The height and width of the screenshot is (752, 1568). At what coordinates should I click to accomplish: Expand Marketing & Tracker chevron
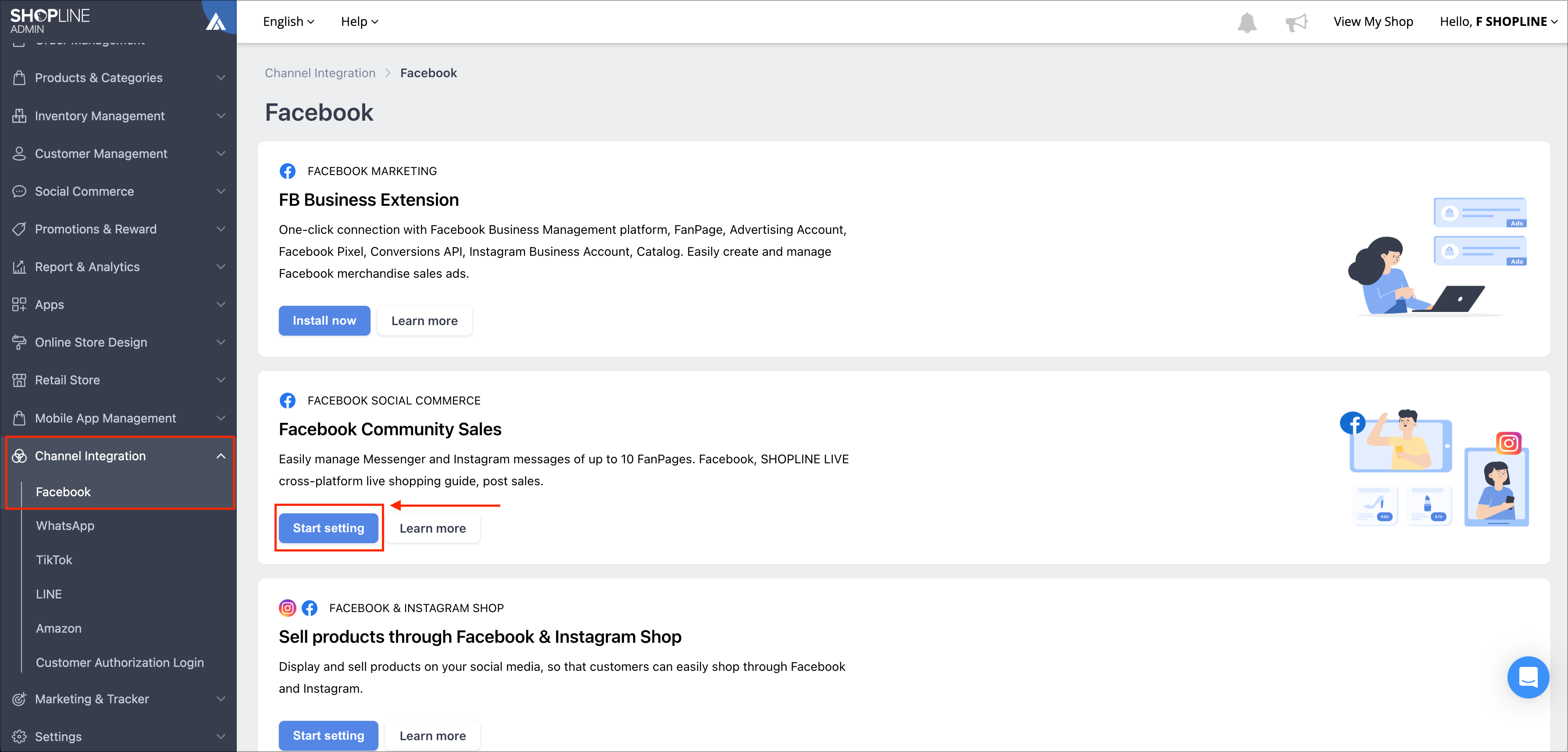point(221,699)
